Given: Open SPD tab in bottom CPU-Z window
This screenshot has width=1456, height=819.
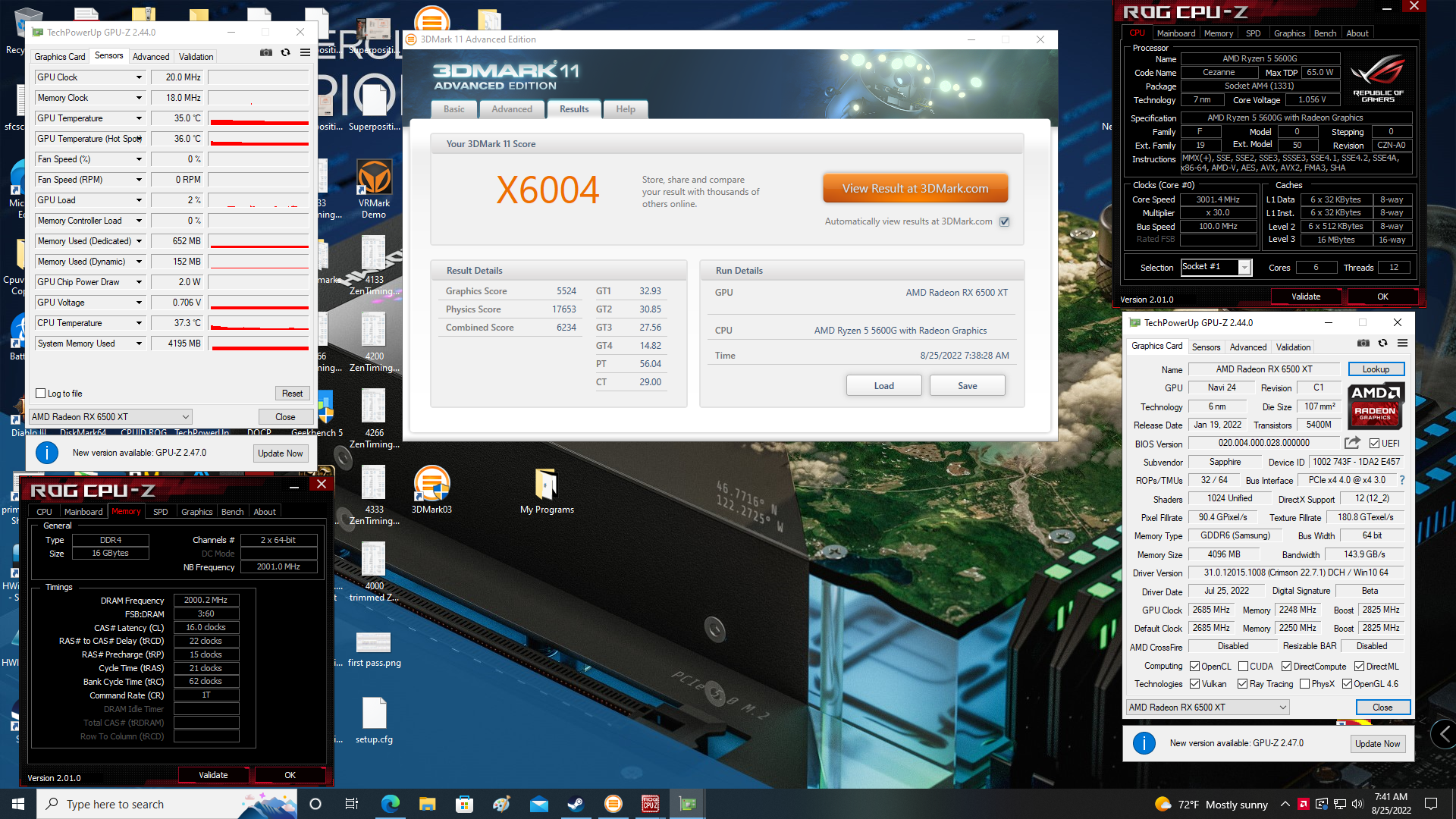Looking at the screenshot, I should (x=161, y=512).
